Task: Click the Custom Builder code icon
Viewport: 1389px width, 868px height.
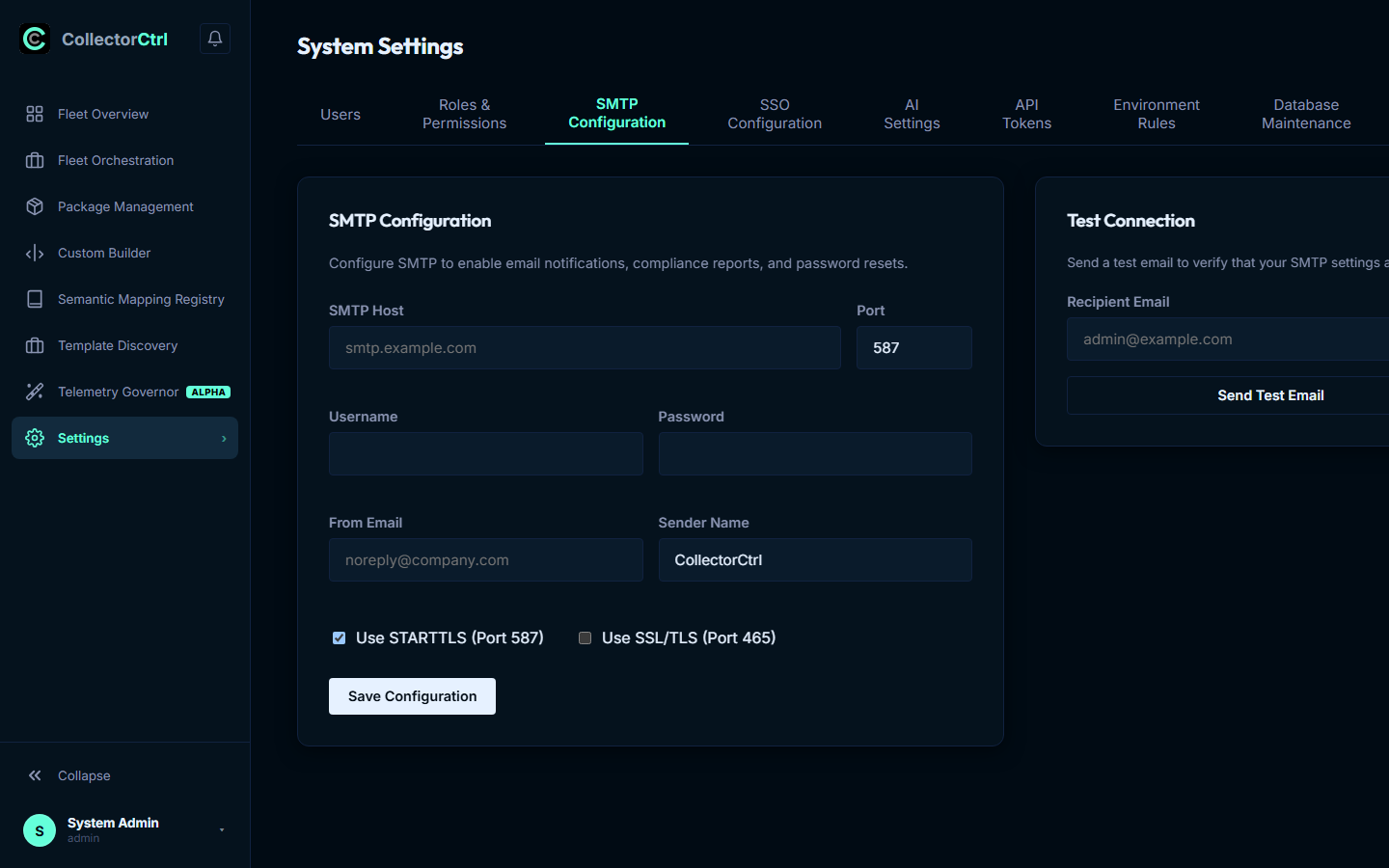Action: pos(35,253)
